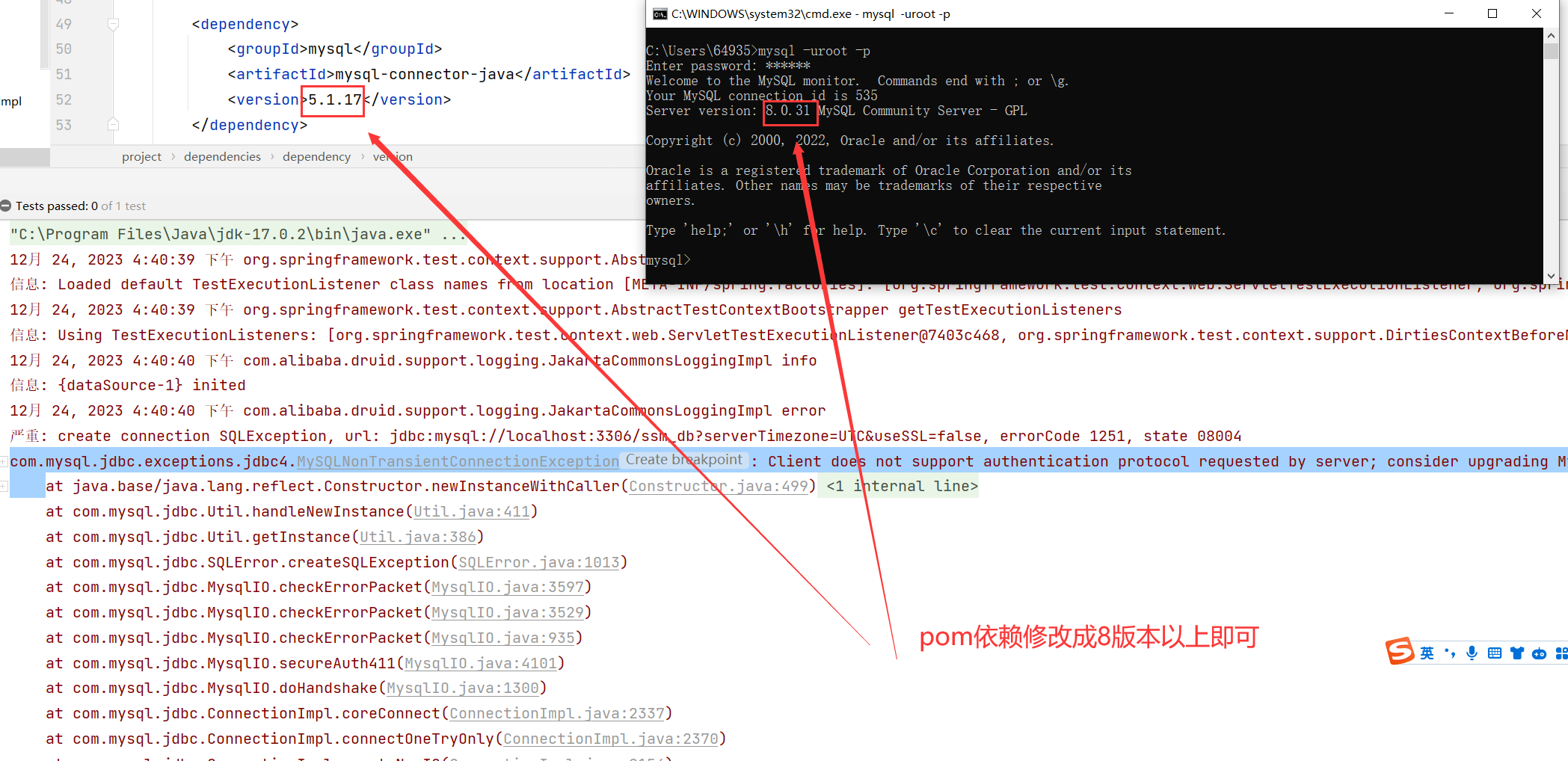Click the Tests passed status circle icon

coord(6,205)
